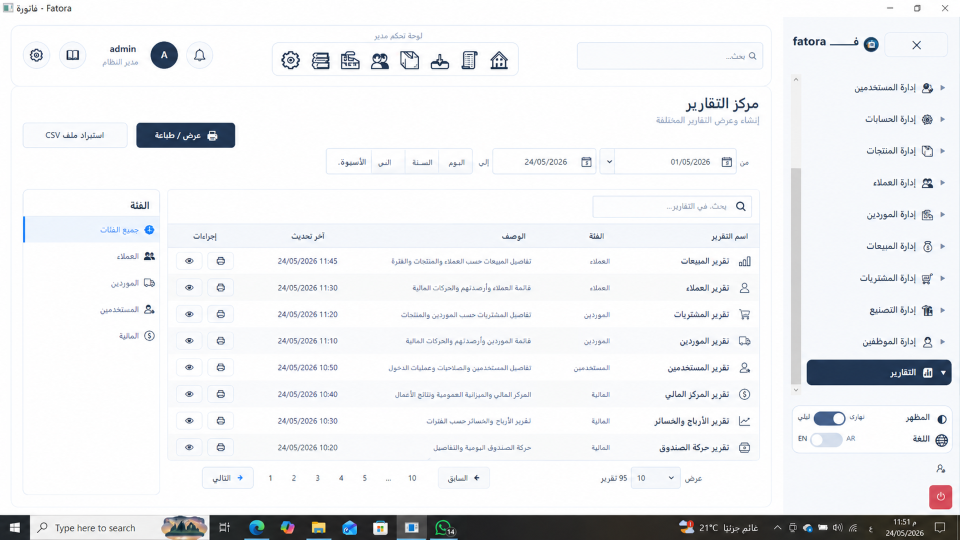Image resolution: width=960 pixels, height=540 pixels.
Task: Click the download tray icon in the toolbar
Action: (440, 60)
